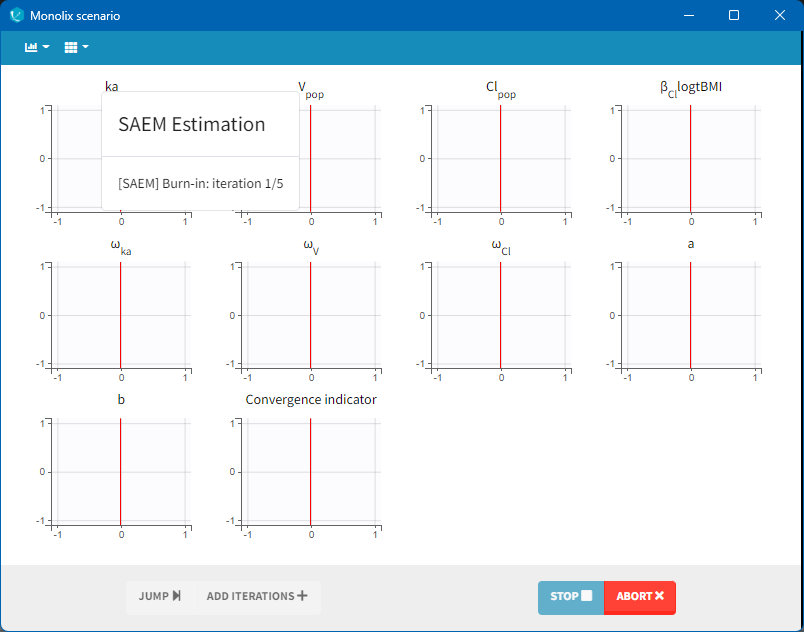Viewport: 804px width, 632px height.
Task: Minimize the Monolix scenario window
Action: [688, 16]
